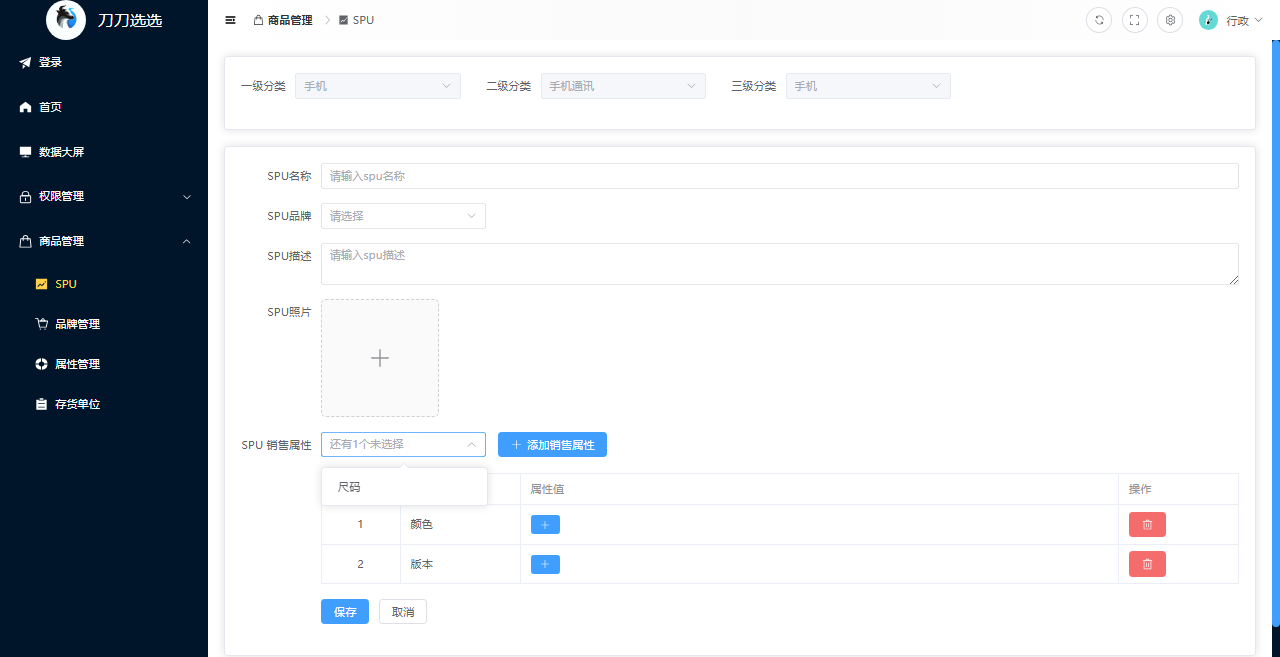Click the bag icon beside sidebar 商品管理
1280x657 pixels.
(x=25, y=241)
